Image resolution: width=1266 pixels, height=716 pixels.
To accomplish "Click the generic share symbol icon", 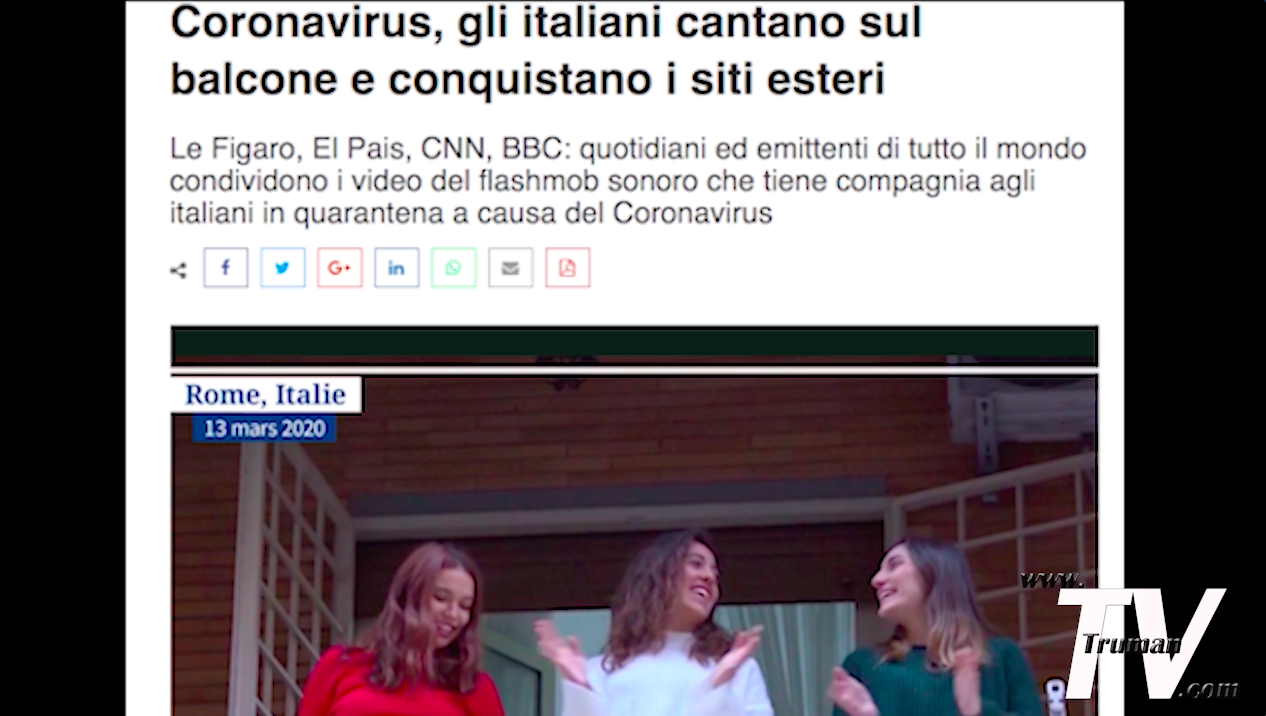I will click(178, 270).
